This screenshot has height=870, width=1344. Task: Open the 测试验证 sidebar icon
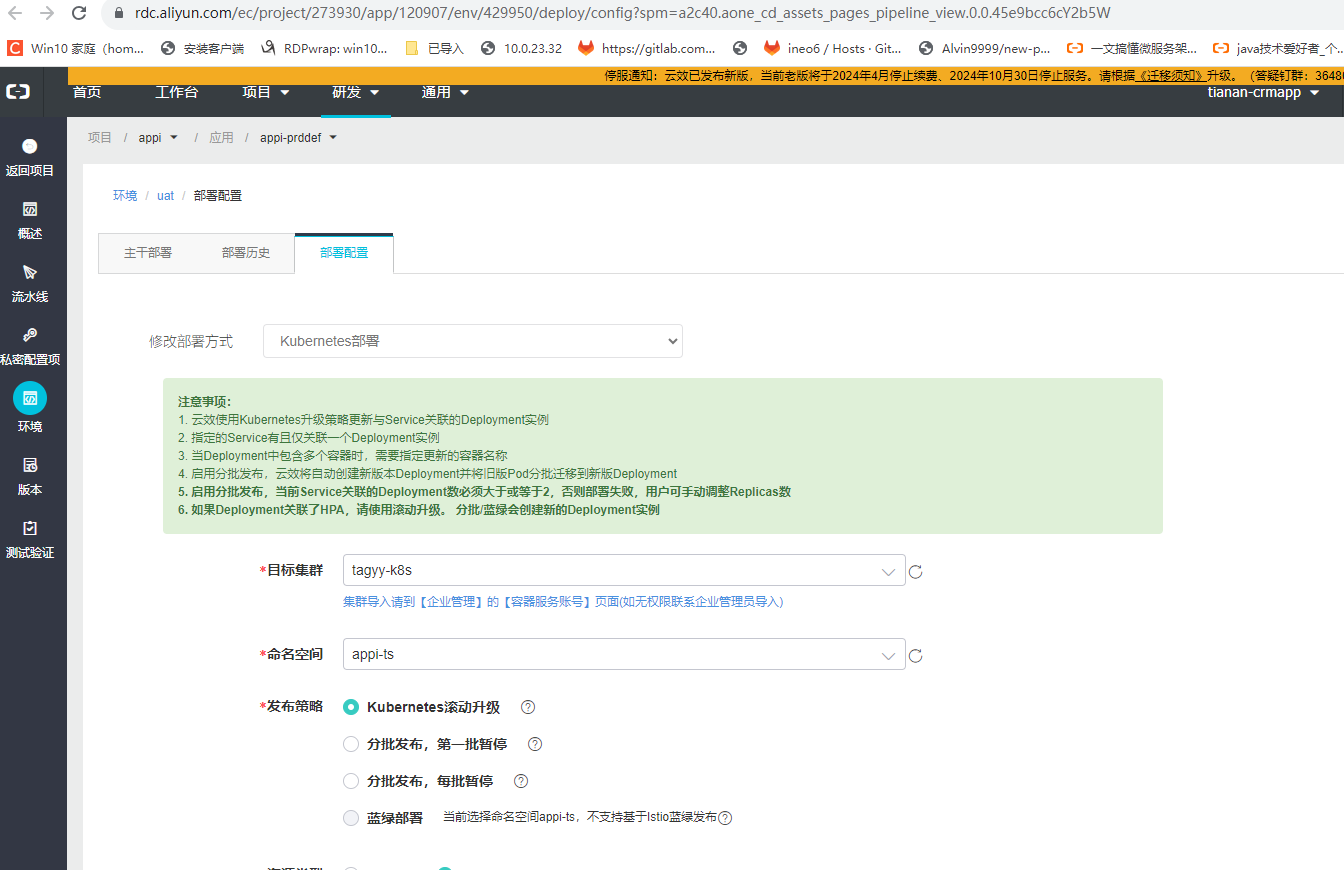click(x=30, y=528)
